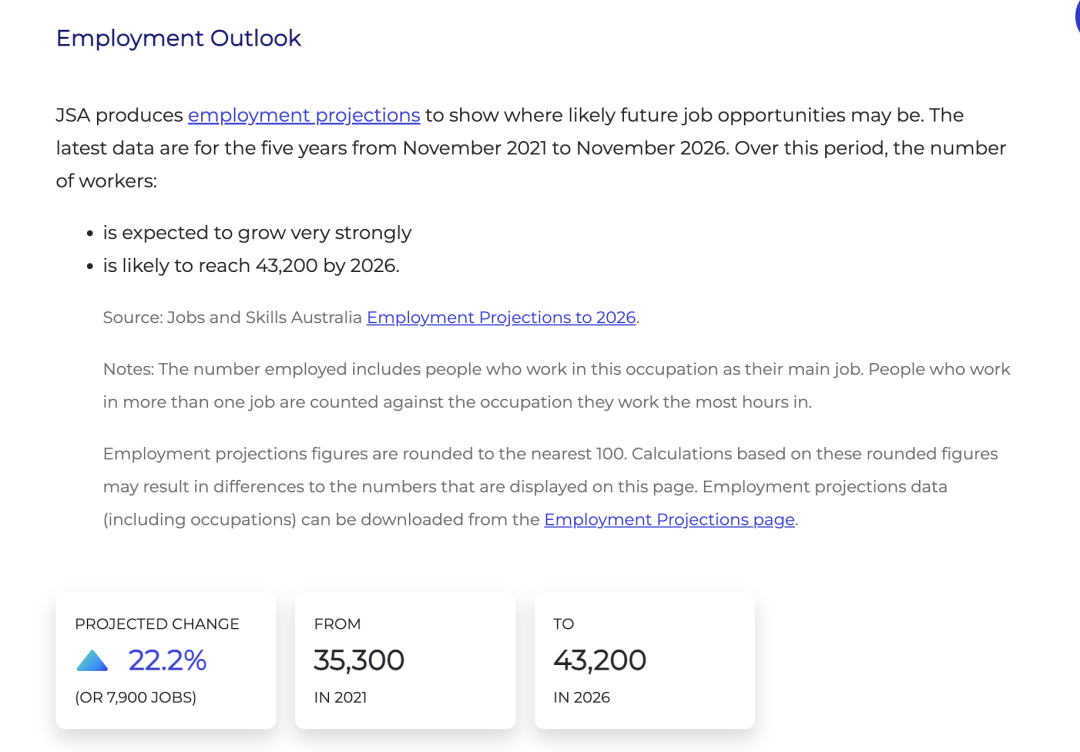Click the 'Notes:' paragraph about number employed
Viewport: 1080px width, 752px height.
(x=556, y=385)
